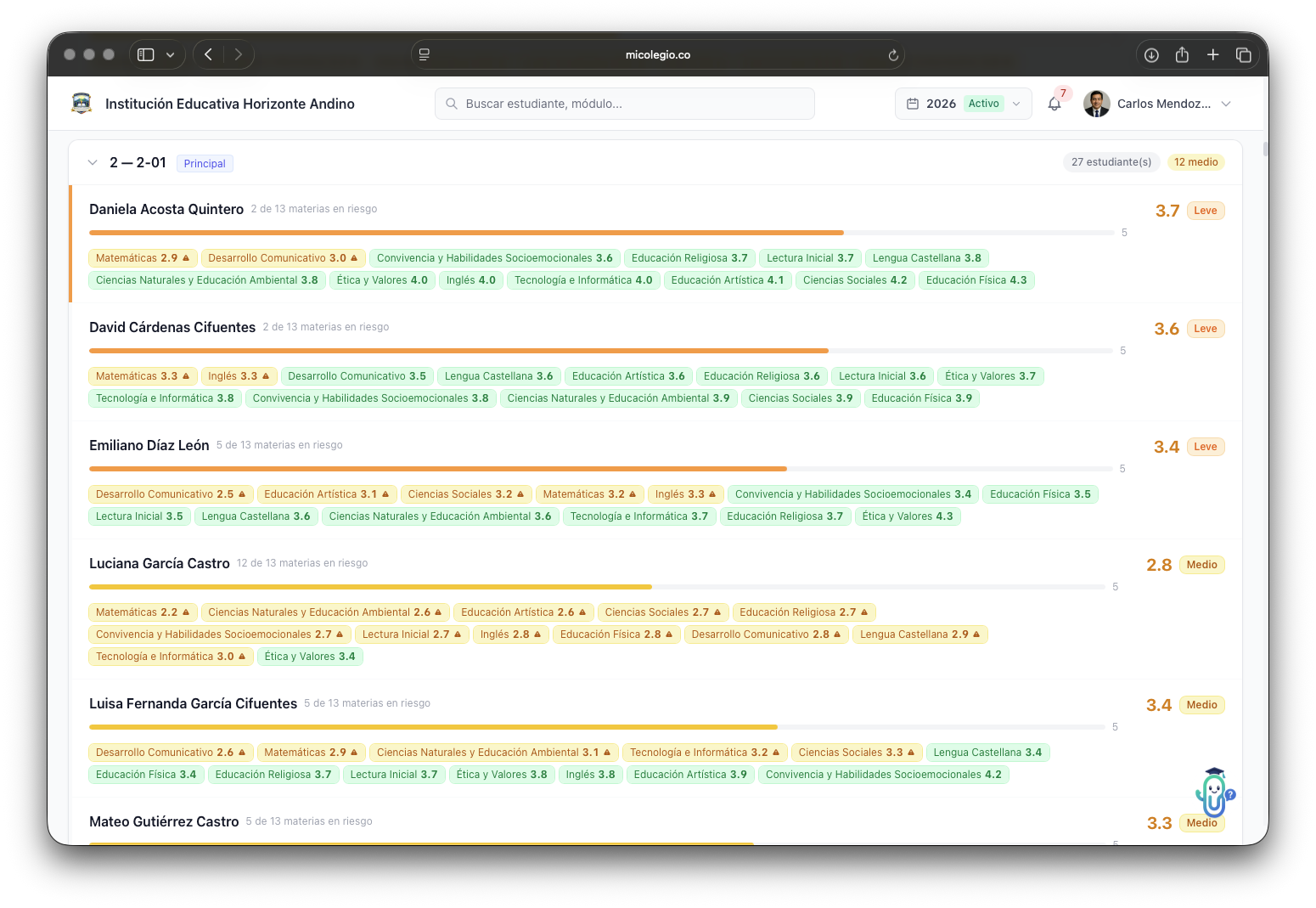Toggle the Safari sidebar icon
The image size is (1316, 908).
[146, 54]
